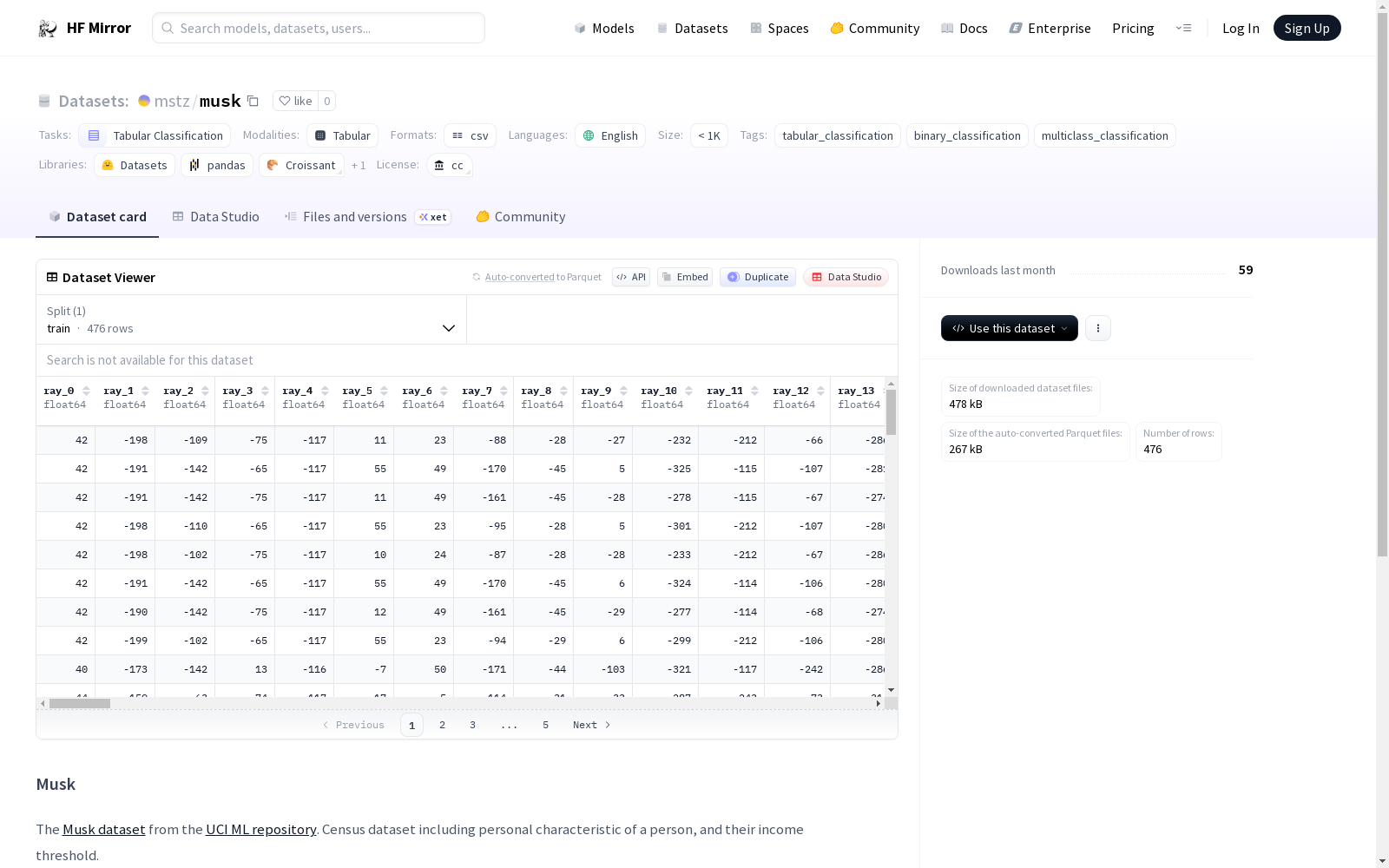Screen dimensions: 1389x868
Task: Open Datasets in the top navigation
Action: (692, 28)
